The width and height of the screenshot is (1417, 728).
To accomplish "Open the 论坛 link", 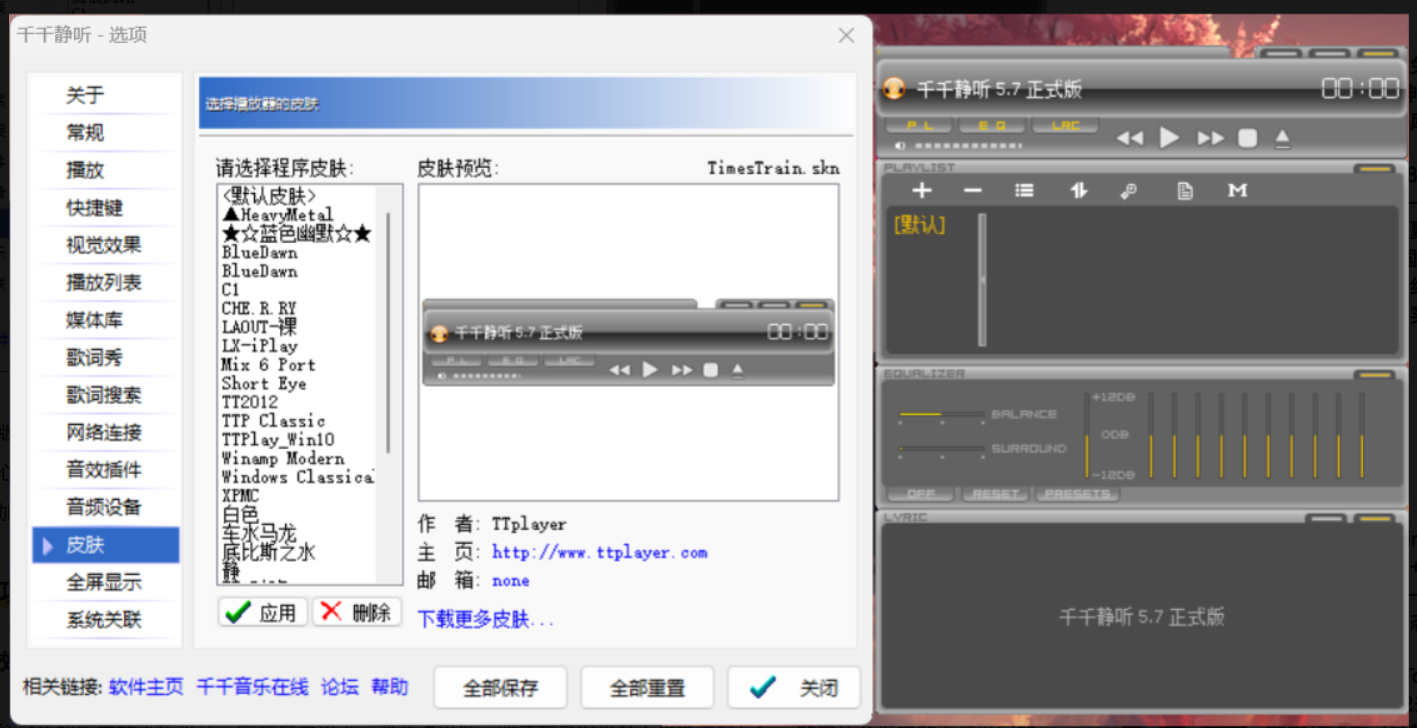I will 339,687.
